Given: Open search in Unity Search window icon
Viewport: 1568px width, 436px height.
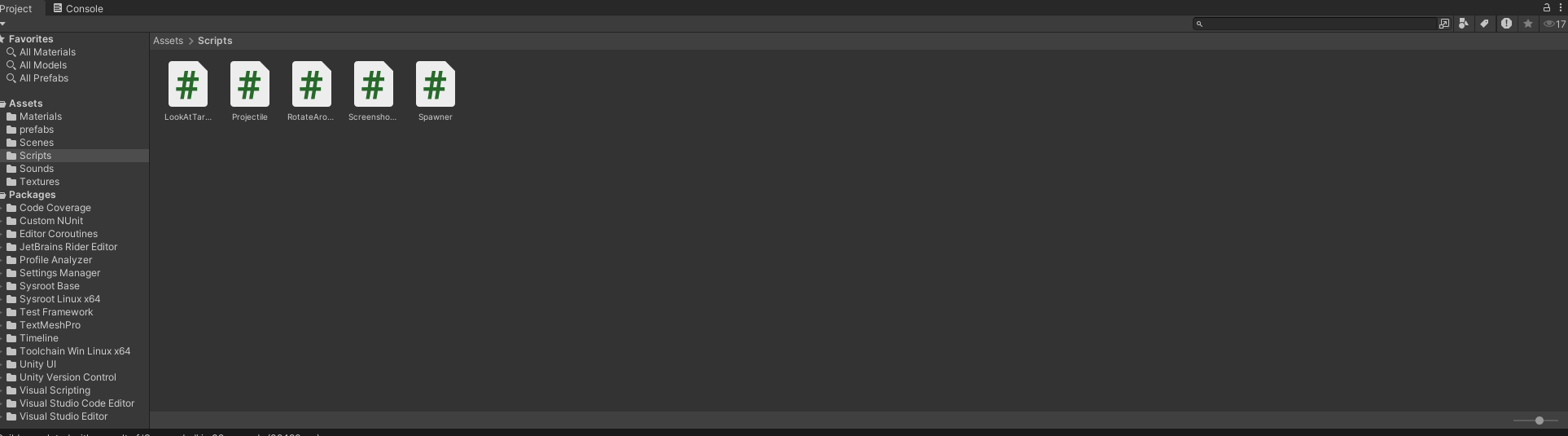Looking at the screenshot, I should click(1444, 24).
